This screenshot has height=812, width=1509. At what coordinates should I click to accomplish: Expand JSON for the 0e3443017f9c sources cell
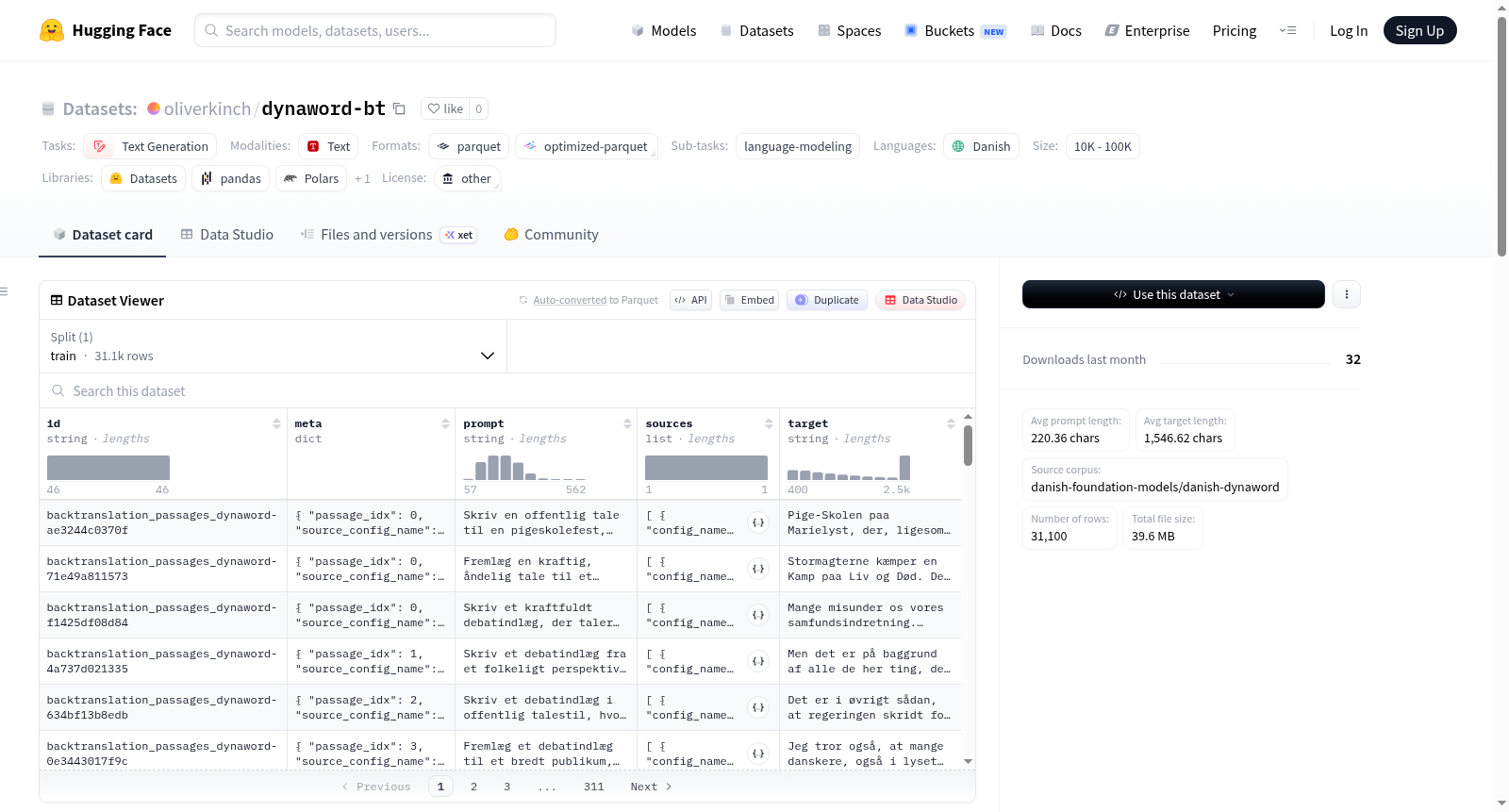(x=758, y=754)
